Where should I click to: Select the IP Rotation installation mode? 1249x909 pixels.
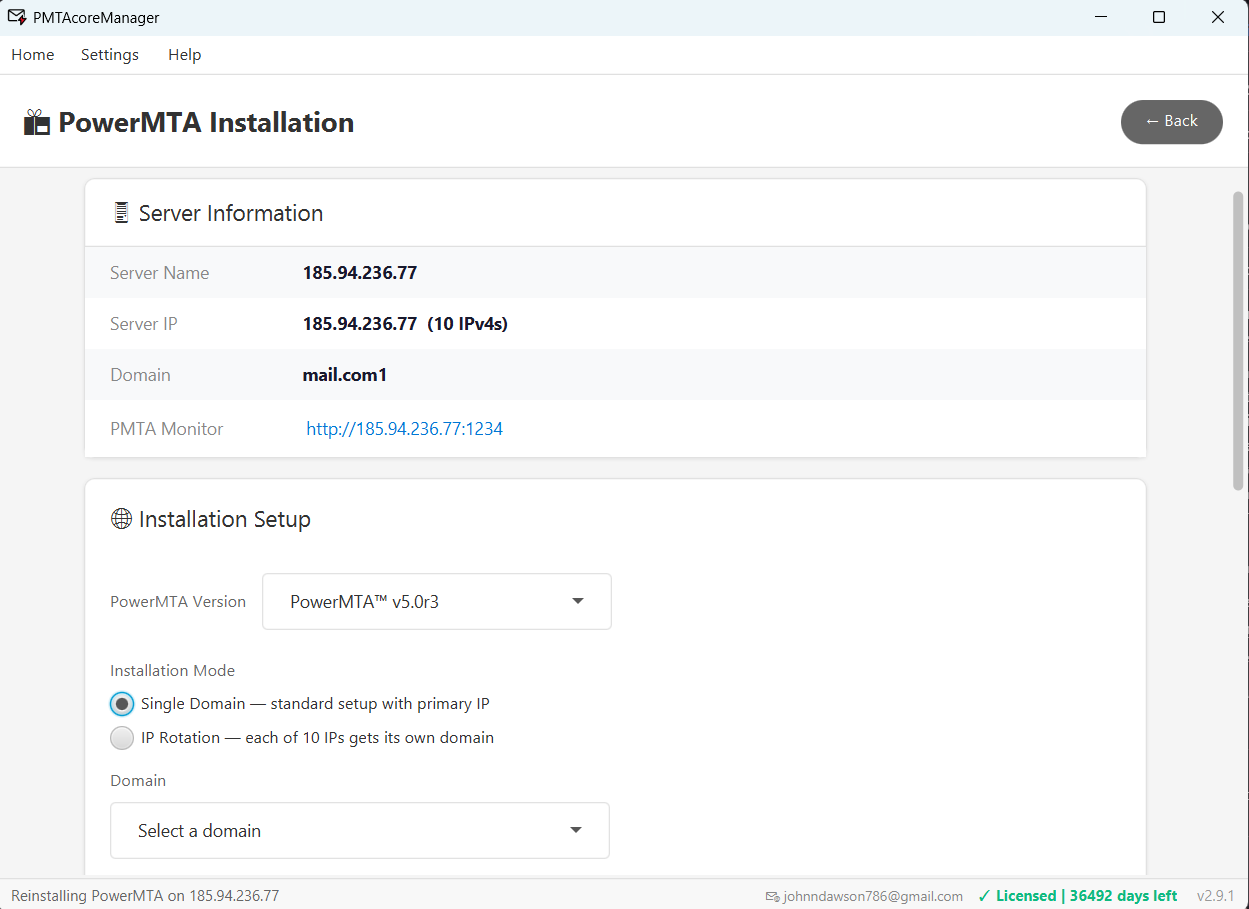click(121, 738)
